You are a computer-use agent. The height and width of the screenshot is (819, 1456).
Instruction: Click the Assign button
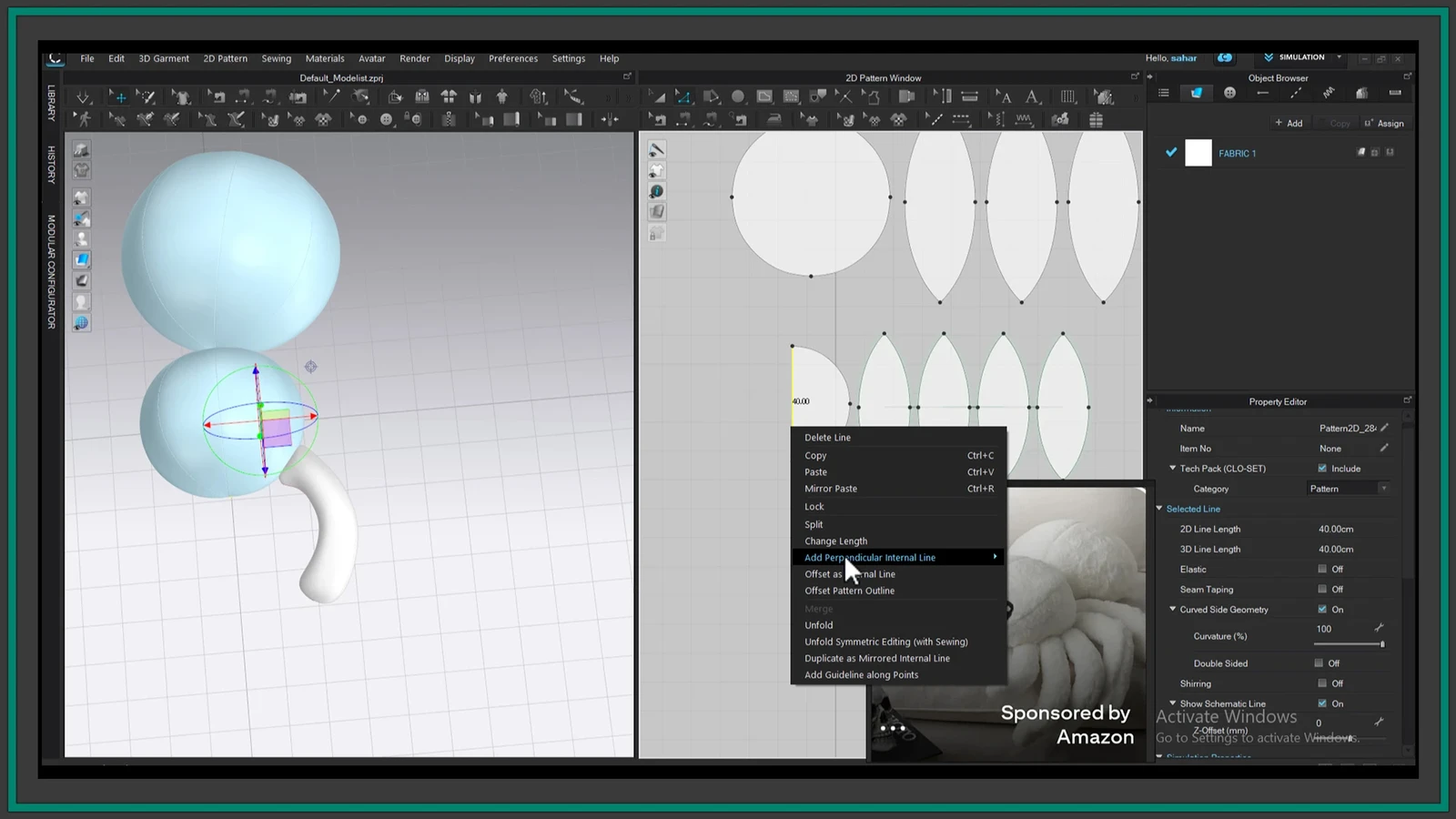pyautogui.click(x=1384, y=123)
